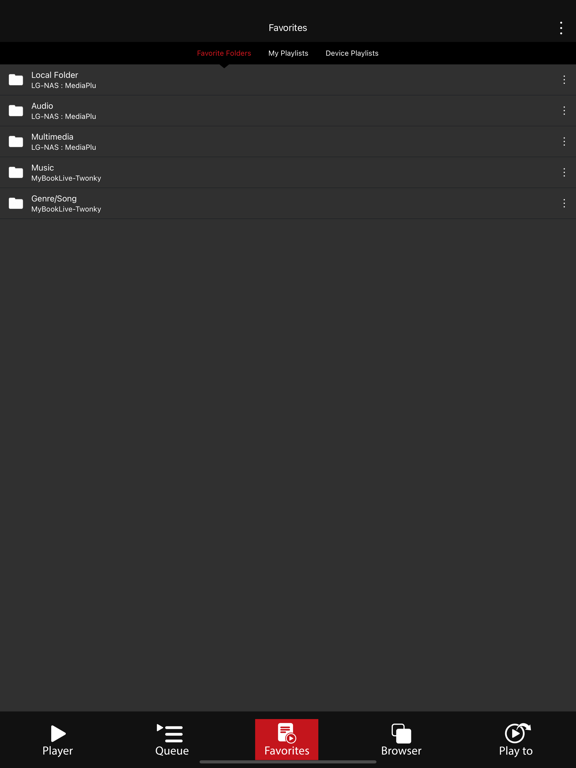Expand options menu for Audio folder
576x768 pixels.
tap(564, 111)
